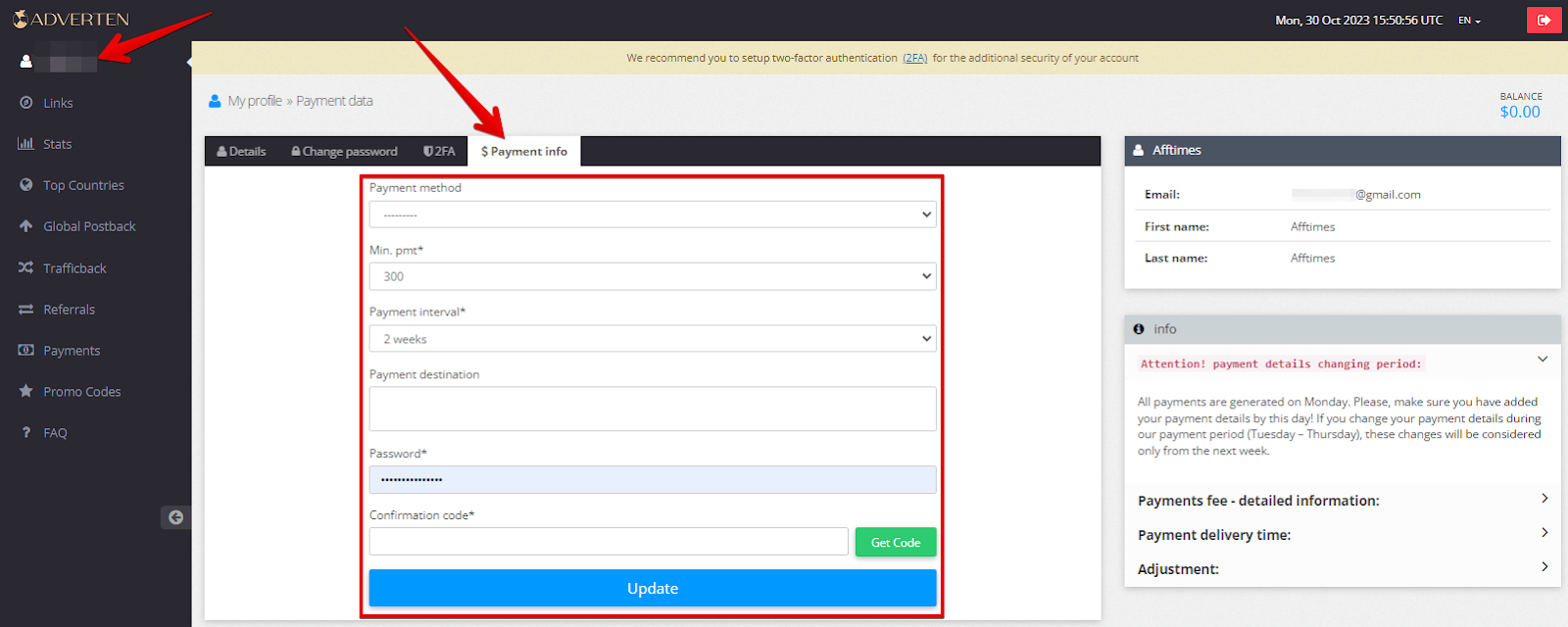Viewport: 1568px width, 627px height.
Task: Collapse sidebar with the round arrow icon
Action: [x=175, y=517]
